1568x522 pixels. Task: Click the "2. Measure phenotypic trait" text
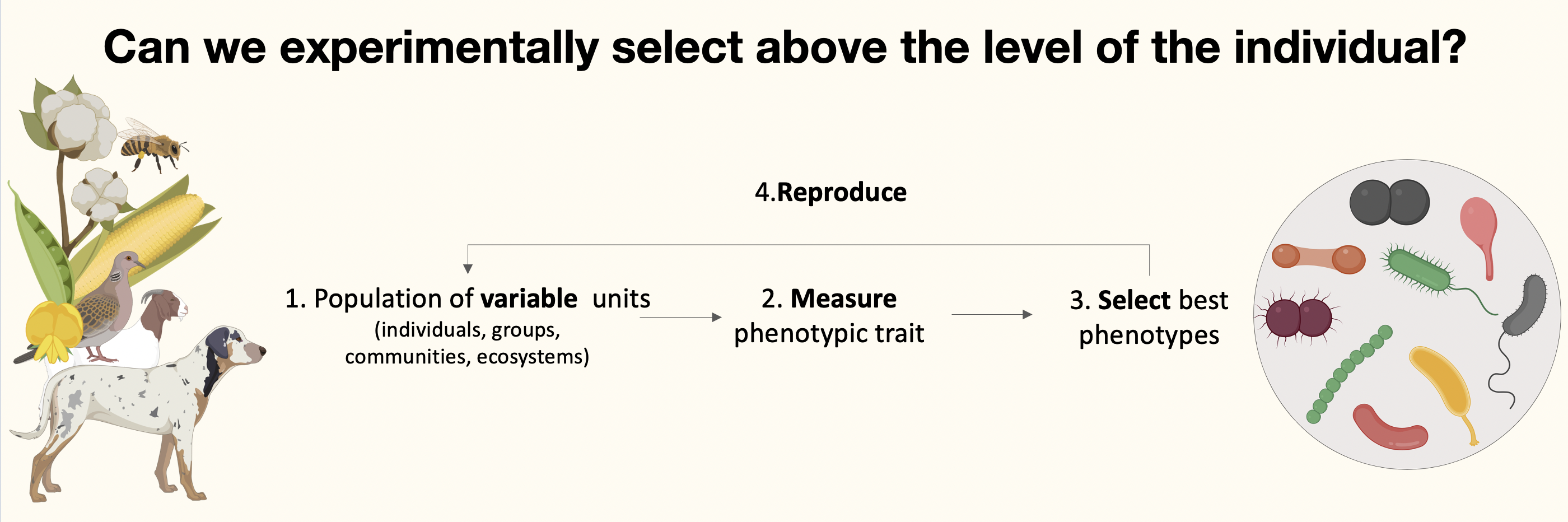tap(828, 316)
